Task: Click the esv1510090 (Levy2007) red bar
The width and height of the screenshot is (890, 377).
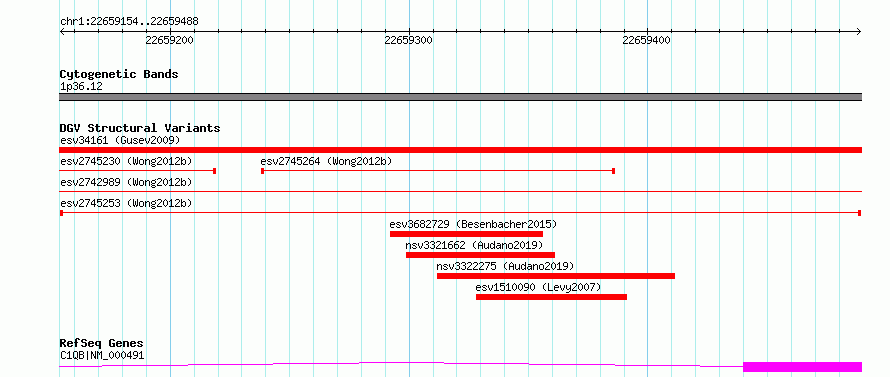Action: pyautogui.click(x=551, y=297)
